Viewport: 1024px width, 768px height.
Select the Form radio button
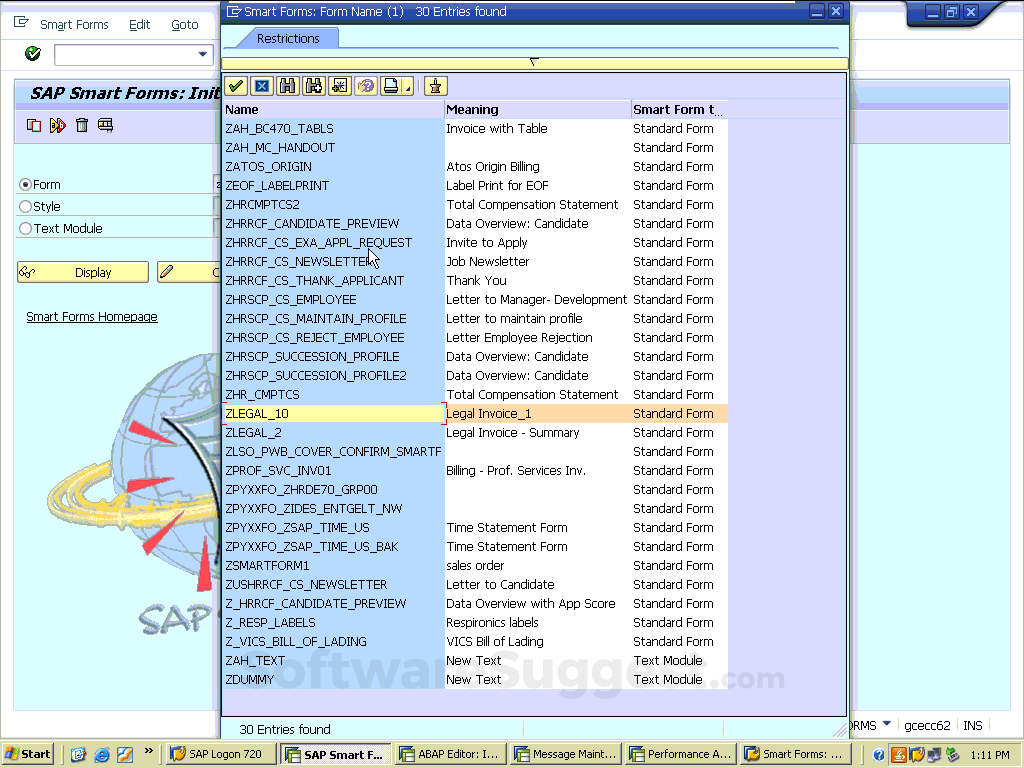pyautogui.click(x=26, y=185)
